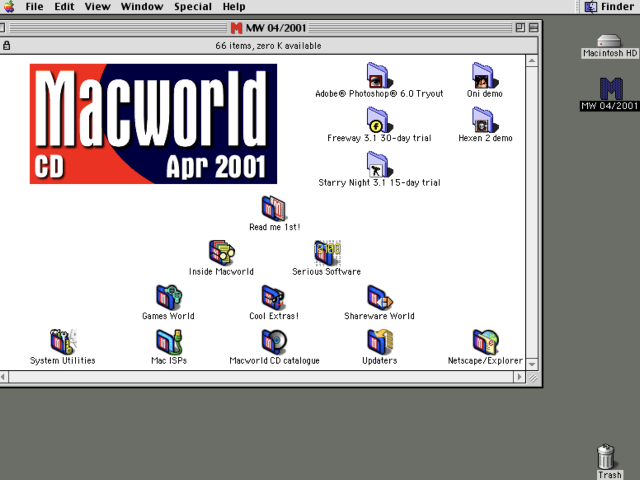Click the vertical scrollbar up arrow

[x=531, y=61]
